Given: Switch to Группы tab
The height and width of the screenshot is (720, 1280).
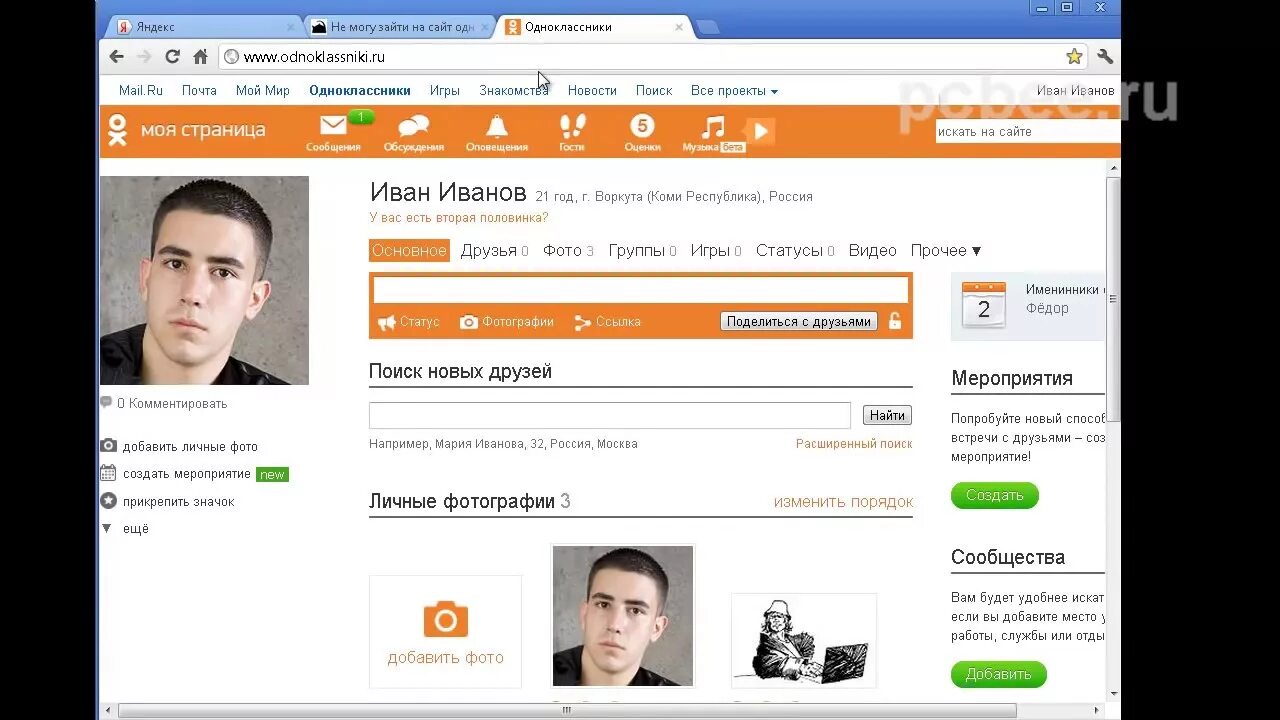Looking at the screenshot, I should click(642, 251).
